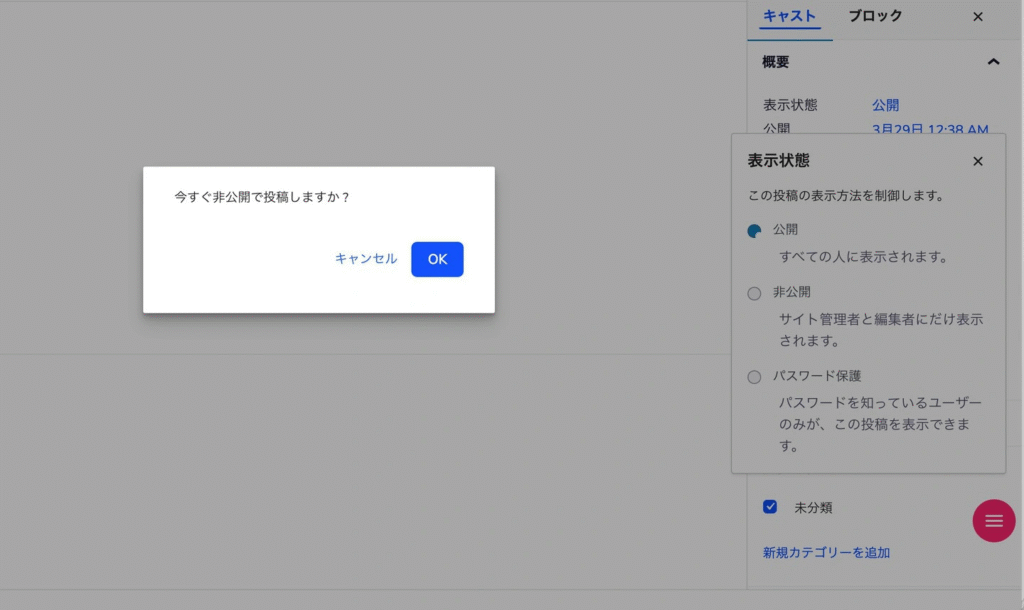Image resolution: width=1024 pixels, height=610 pixels.
Task: Switch to the キャスト tab
Action: tap(789, 16)
